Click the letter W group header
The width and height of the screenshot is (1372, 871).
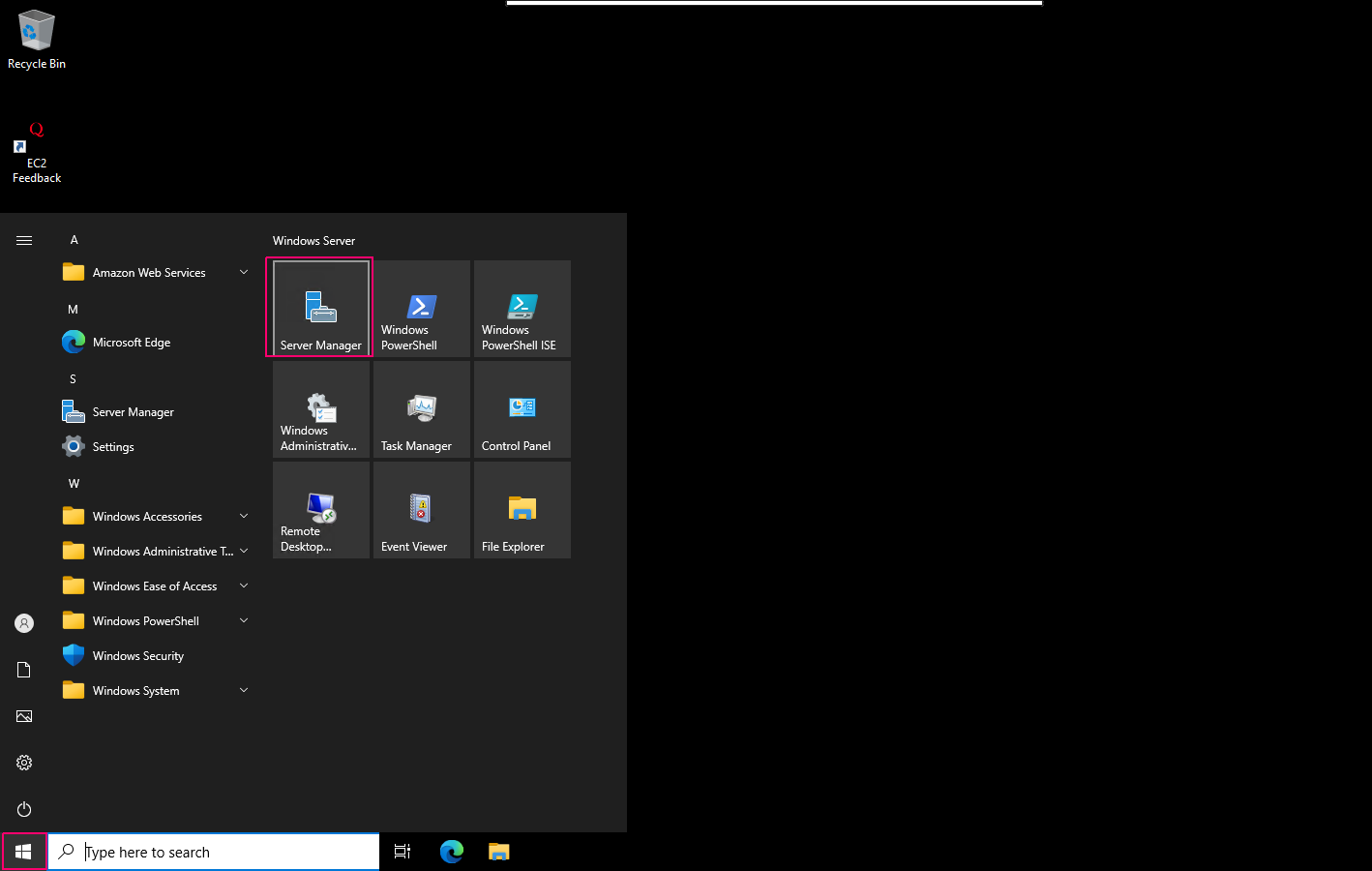click(74, 484)
